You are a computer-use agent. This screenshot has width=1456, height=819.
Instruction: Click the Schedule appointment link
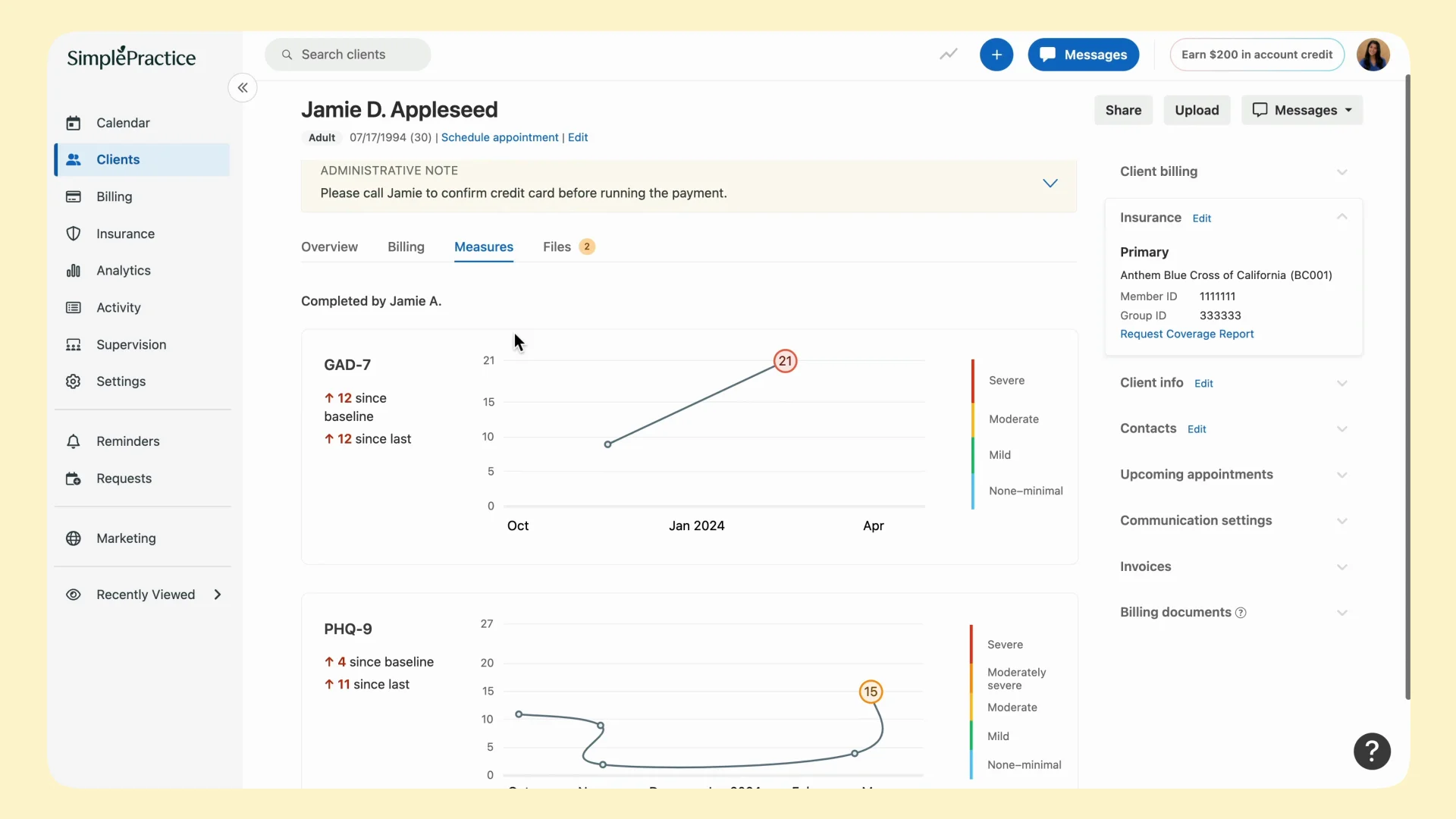coord(499,137)
